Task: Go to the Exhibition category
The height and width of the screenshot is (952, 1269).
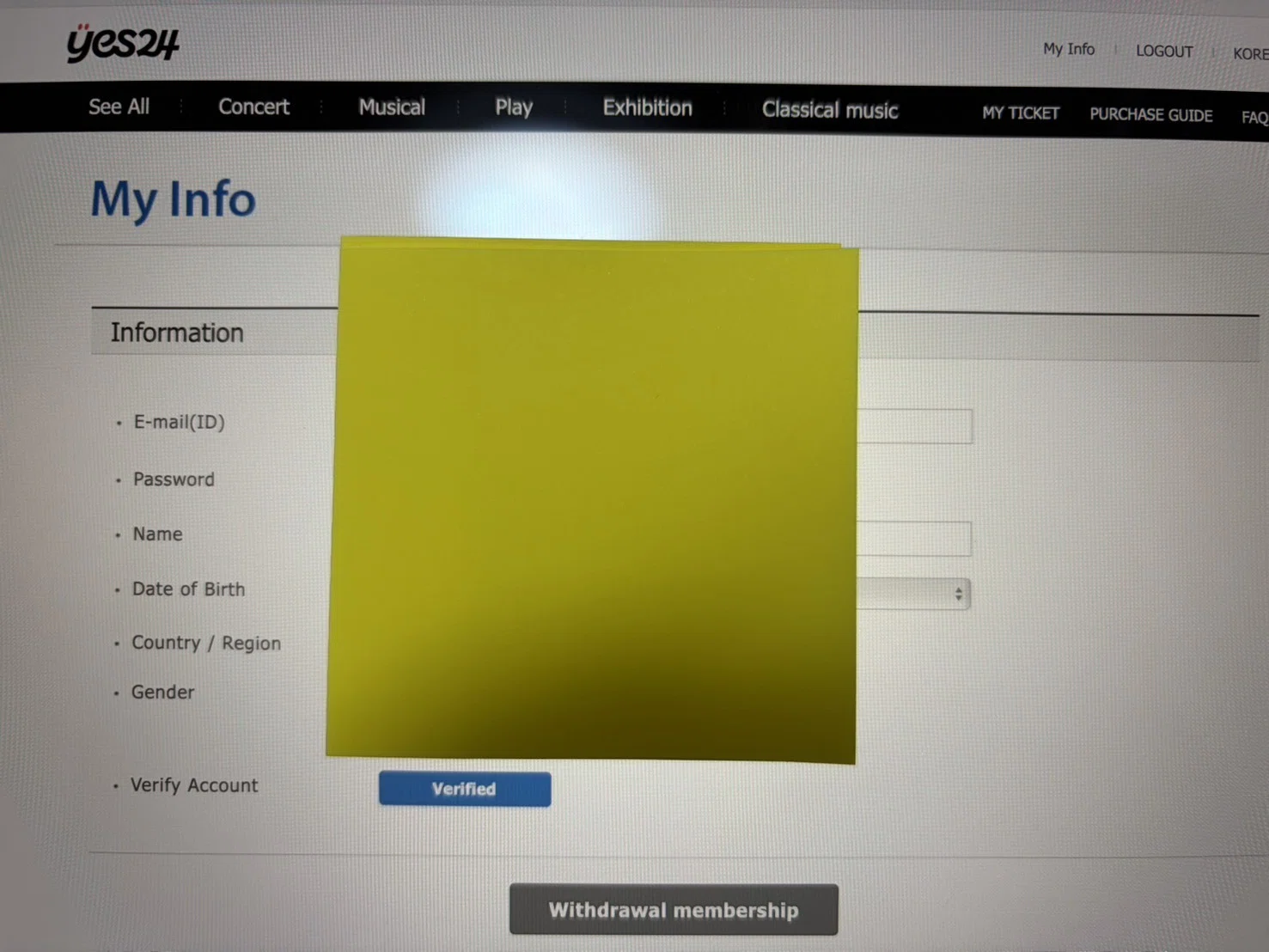Action: click(647, 108)
